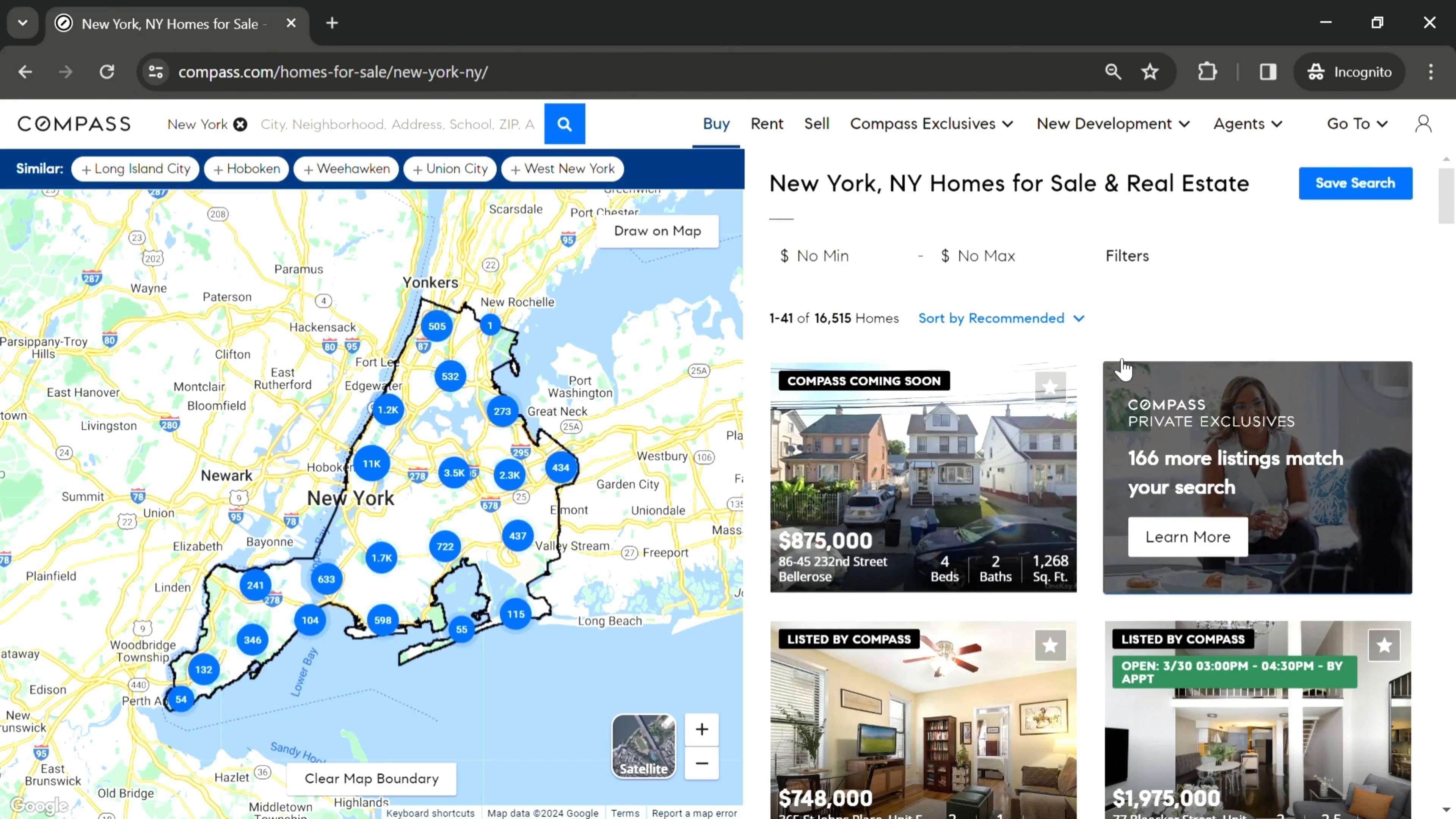Open the Sell menu item
This screenshot has width=1456, height=819.
tap(816, 124)
